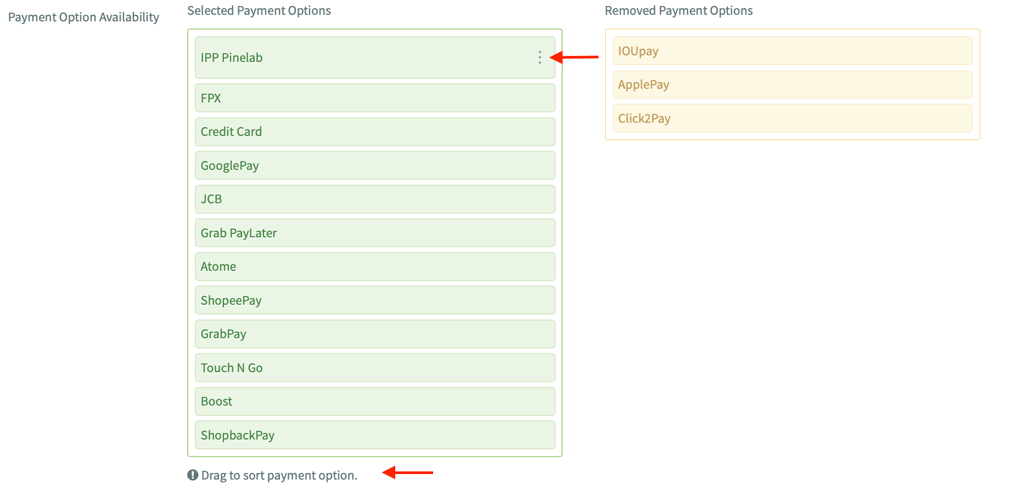Select the IPP Pinelab payment option
Image resolution: width=1020 pixels, height=490 pixels.
point(374,58)
